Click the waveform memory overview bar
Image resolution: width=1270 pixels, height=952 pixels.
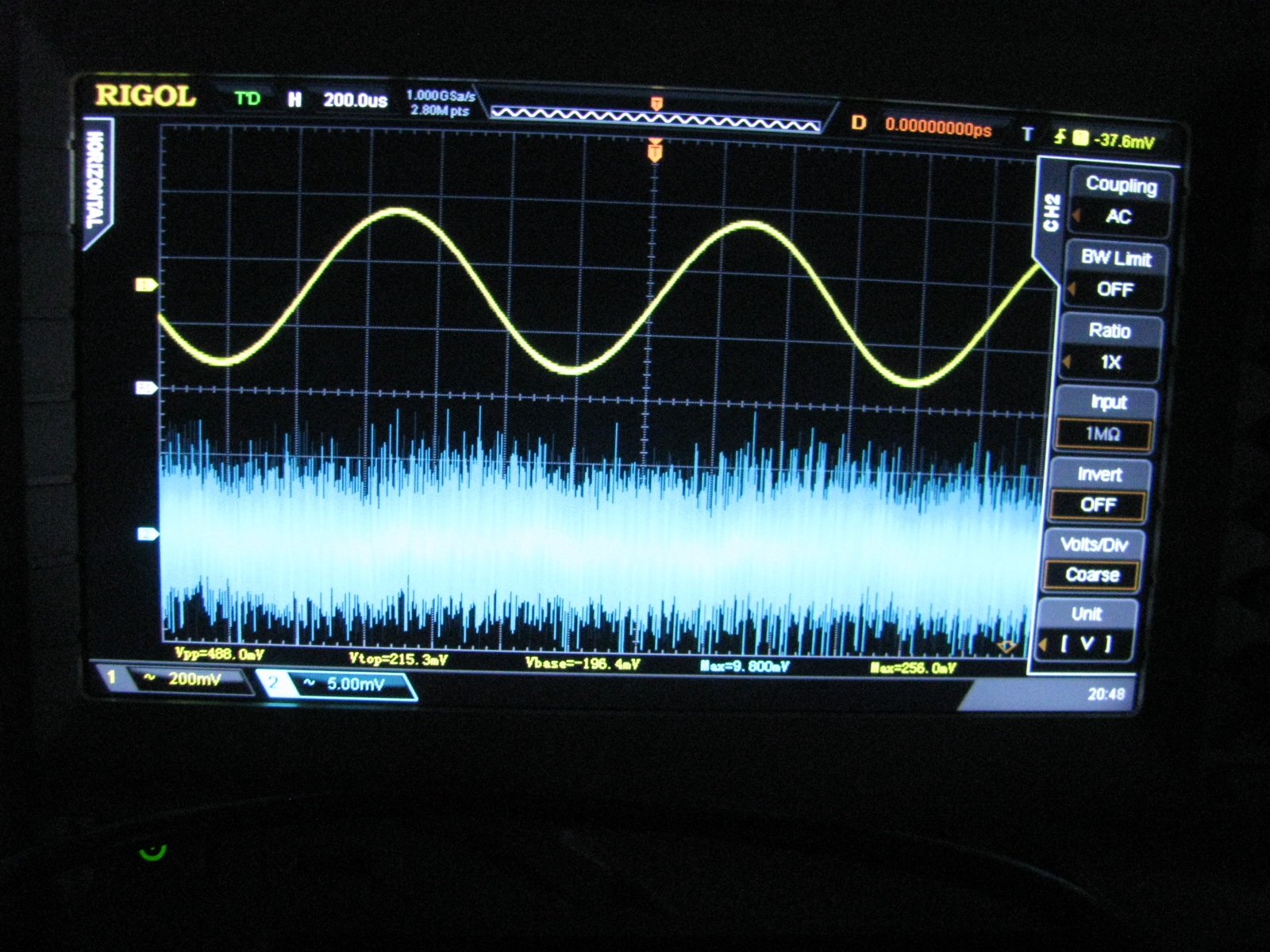coord(656,117)
